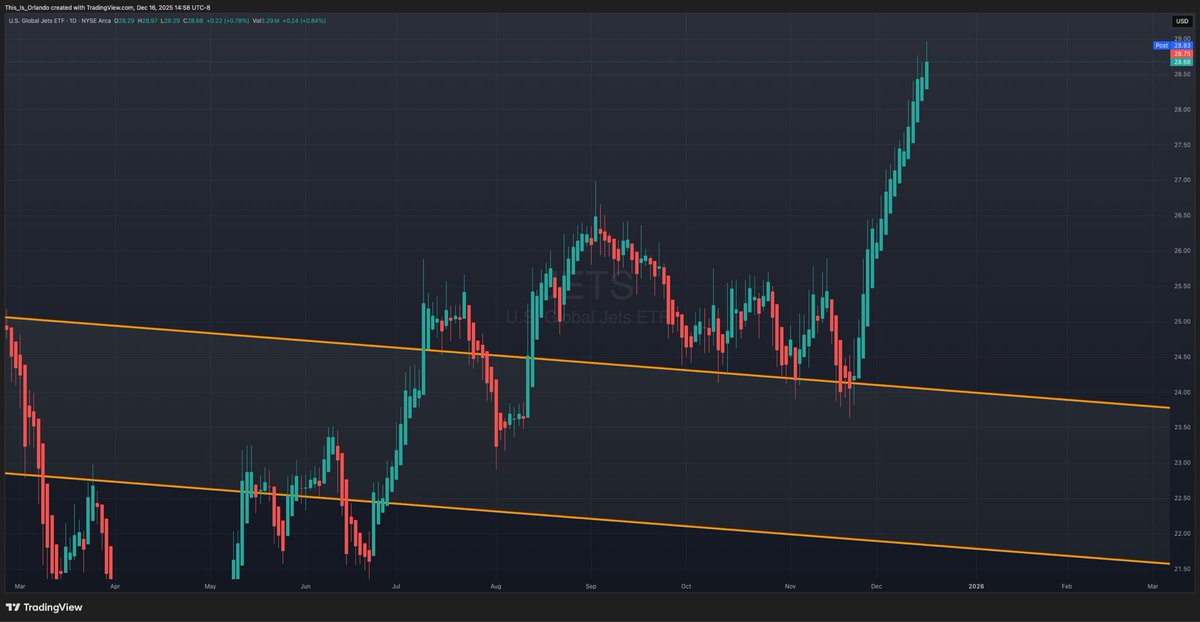This screenshot has width=1200, height=622.
Task: Click the NYSE Arca exchange label
Action: pos(96,21)
